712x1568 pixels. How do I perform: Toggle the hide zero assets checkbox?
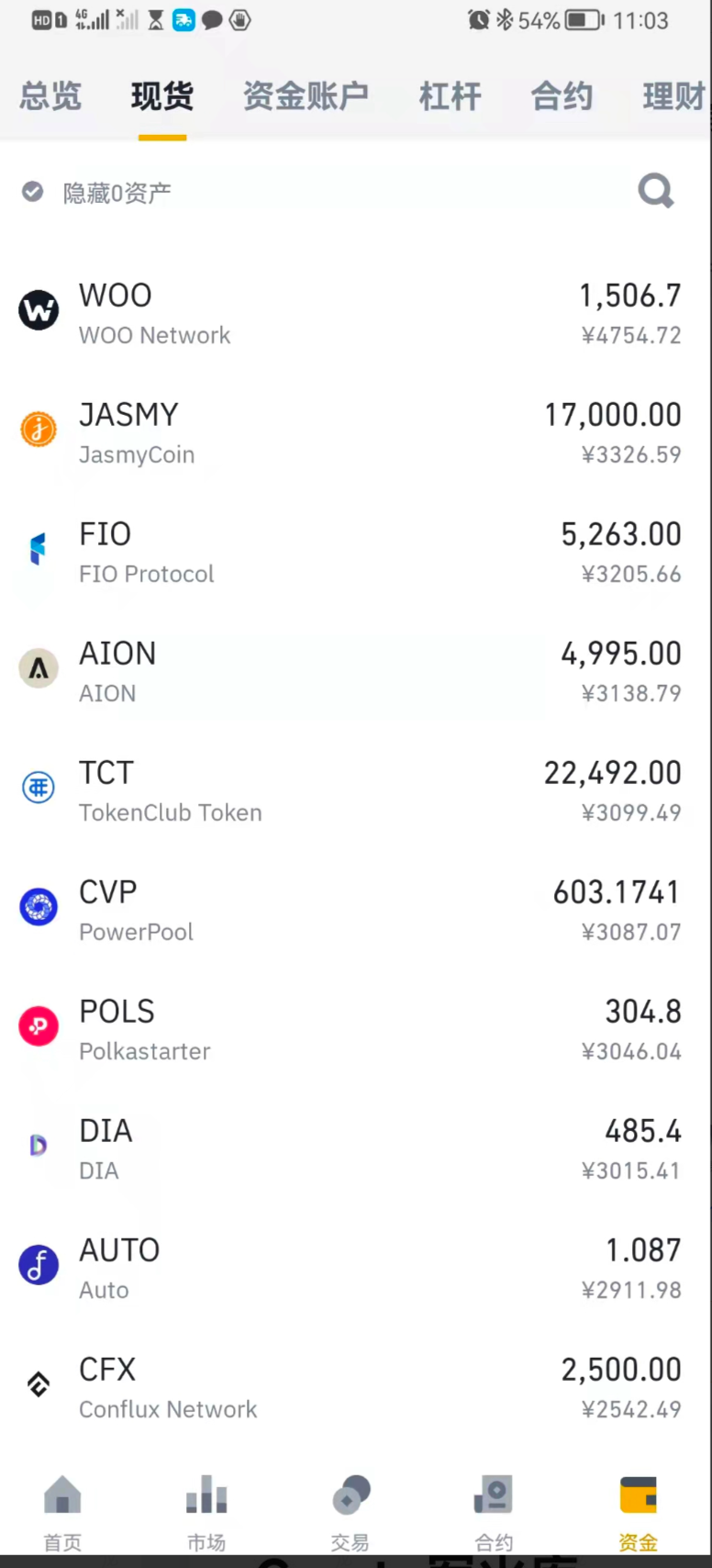point(33,192)
